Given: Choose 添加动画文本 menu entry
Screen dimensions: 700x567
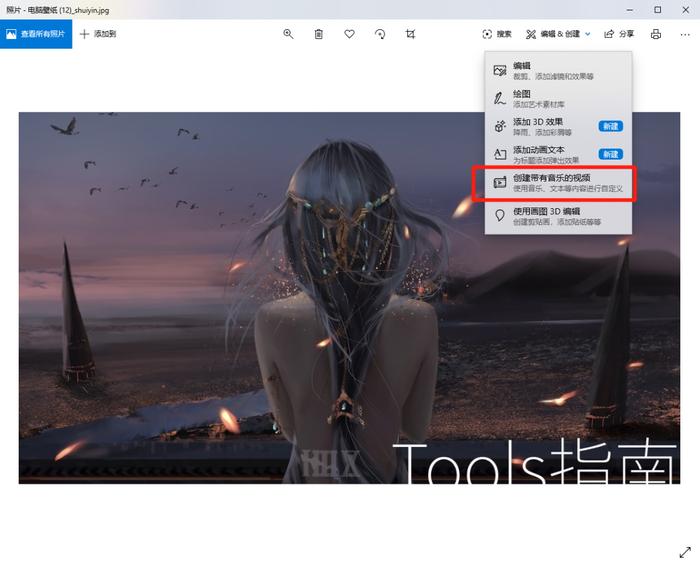Looking at the screenshot, I should coord(558,154).
